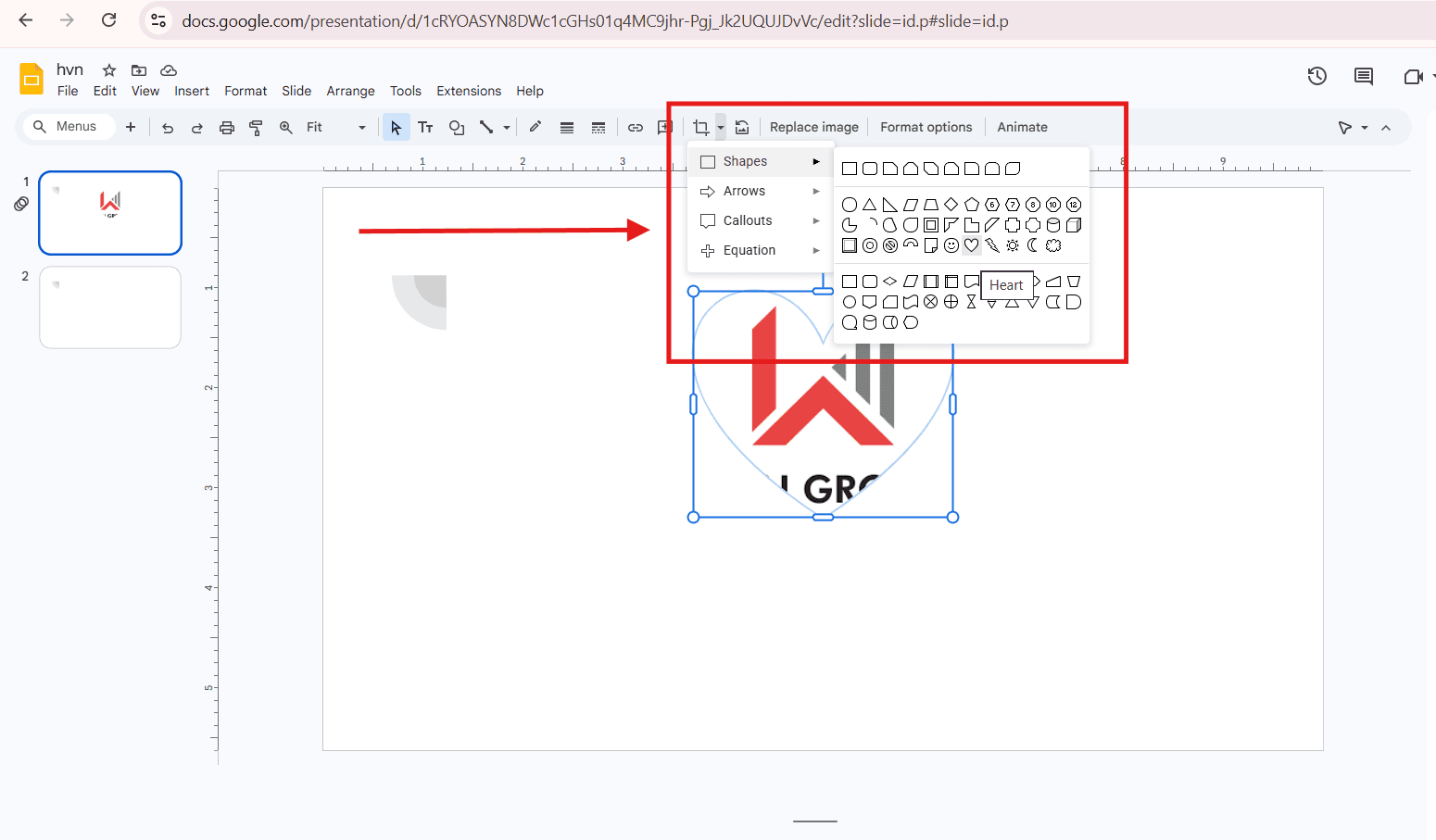Open the Border dash tool
Screen dimensions: 1436x840
598,128
